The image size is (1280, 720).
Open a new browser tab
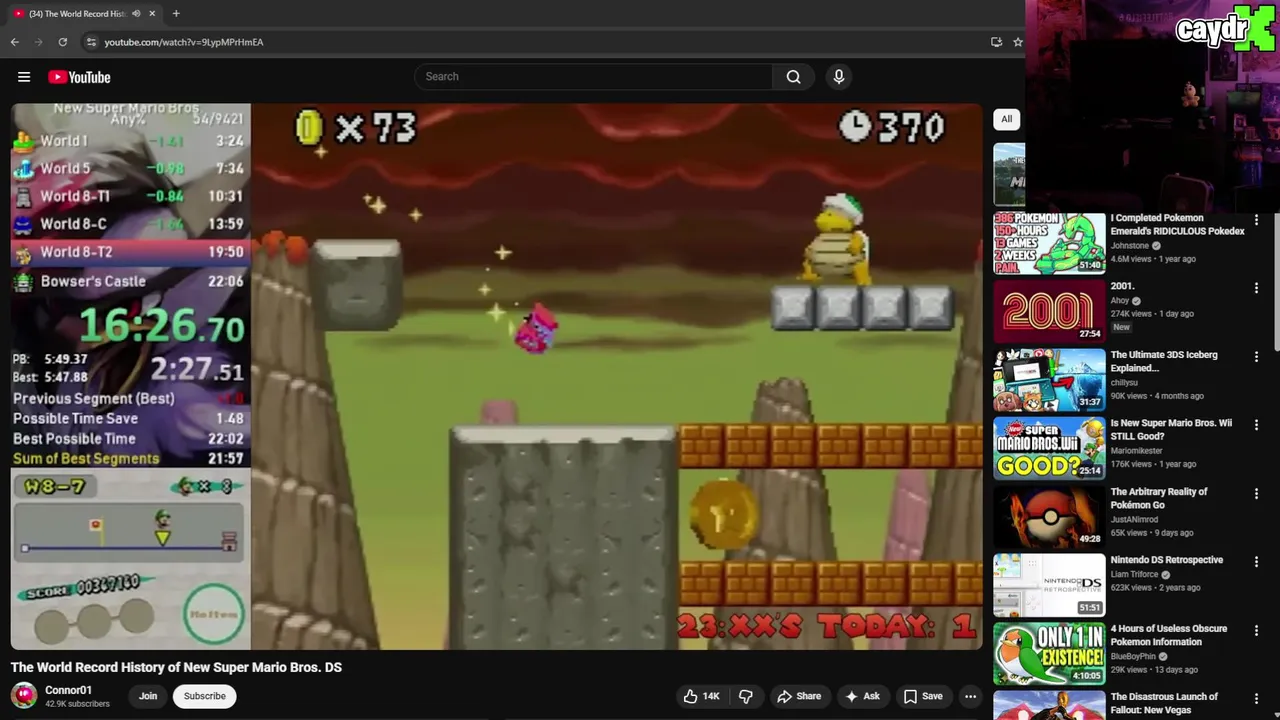coord(176,14)
